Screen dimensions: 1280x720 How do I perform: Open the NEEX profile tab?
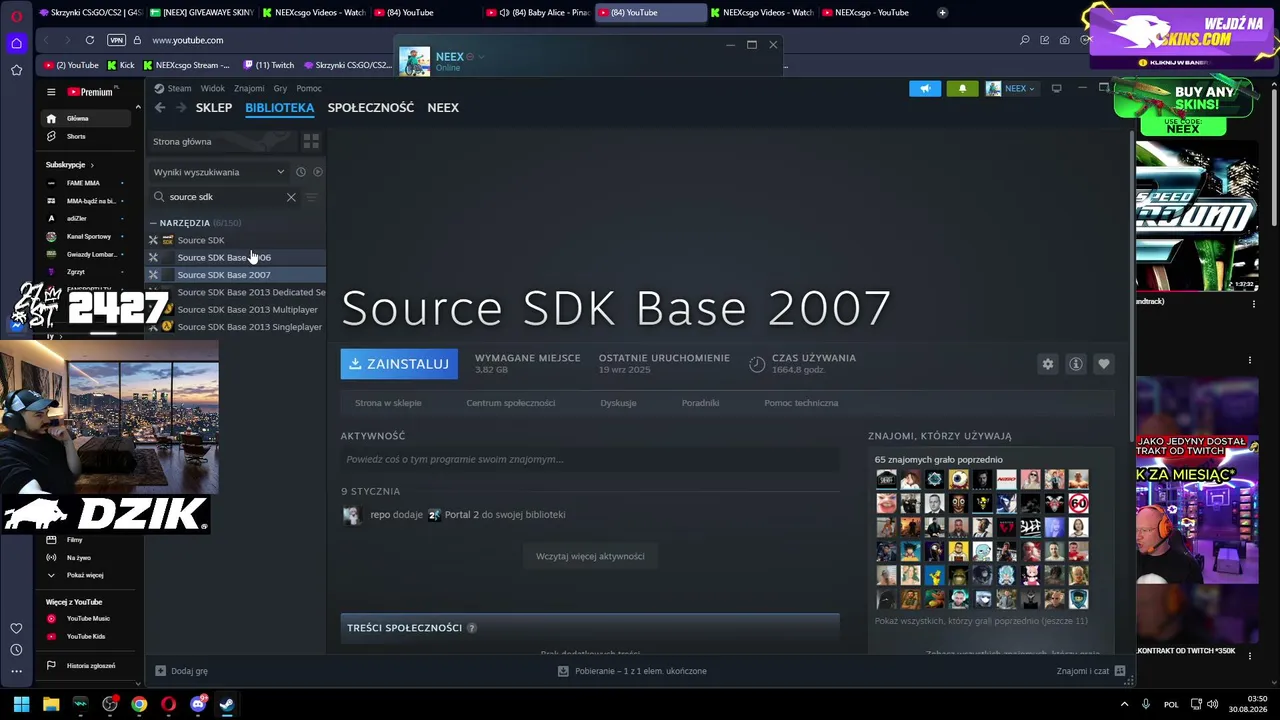(443, 108)
